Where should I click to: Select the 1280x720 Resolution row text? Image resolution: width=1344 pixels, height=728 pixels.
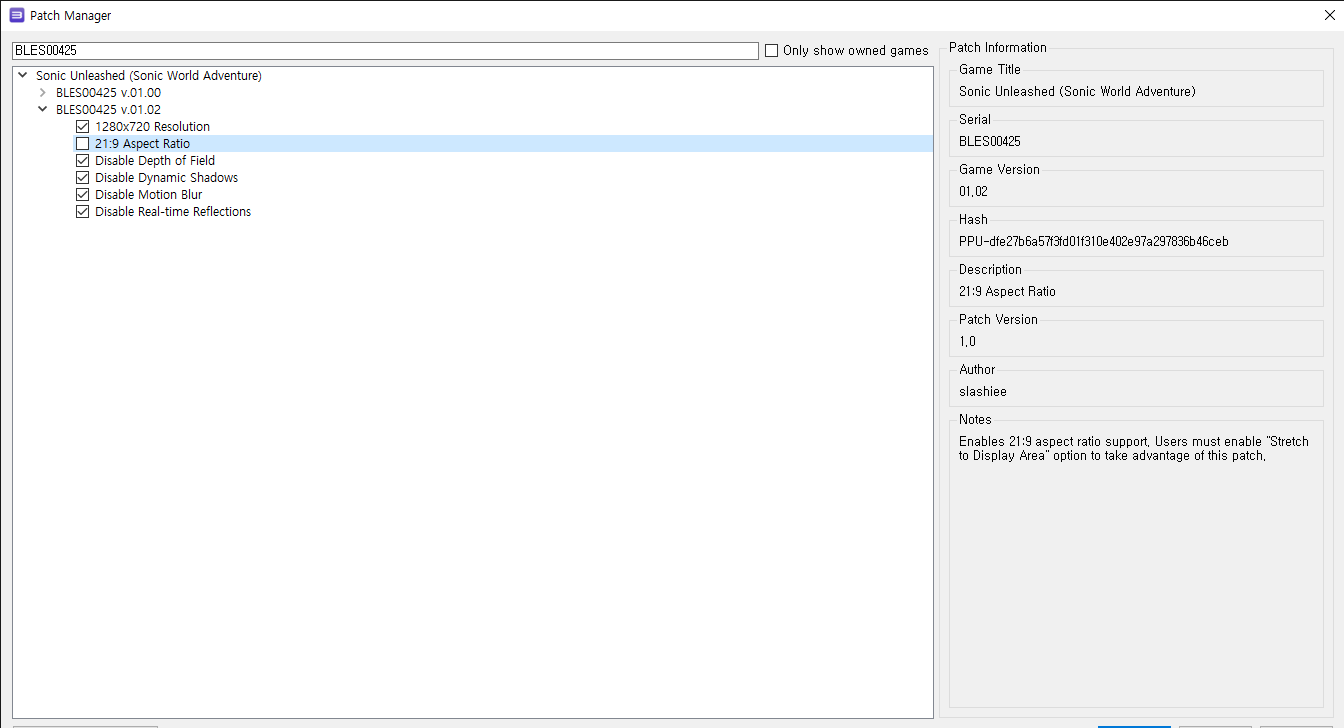[x=152, y=127]
